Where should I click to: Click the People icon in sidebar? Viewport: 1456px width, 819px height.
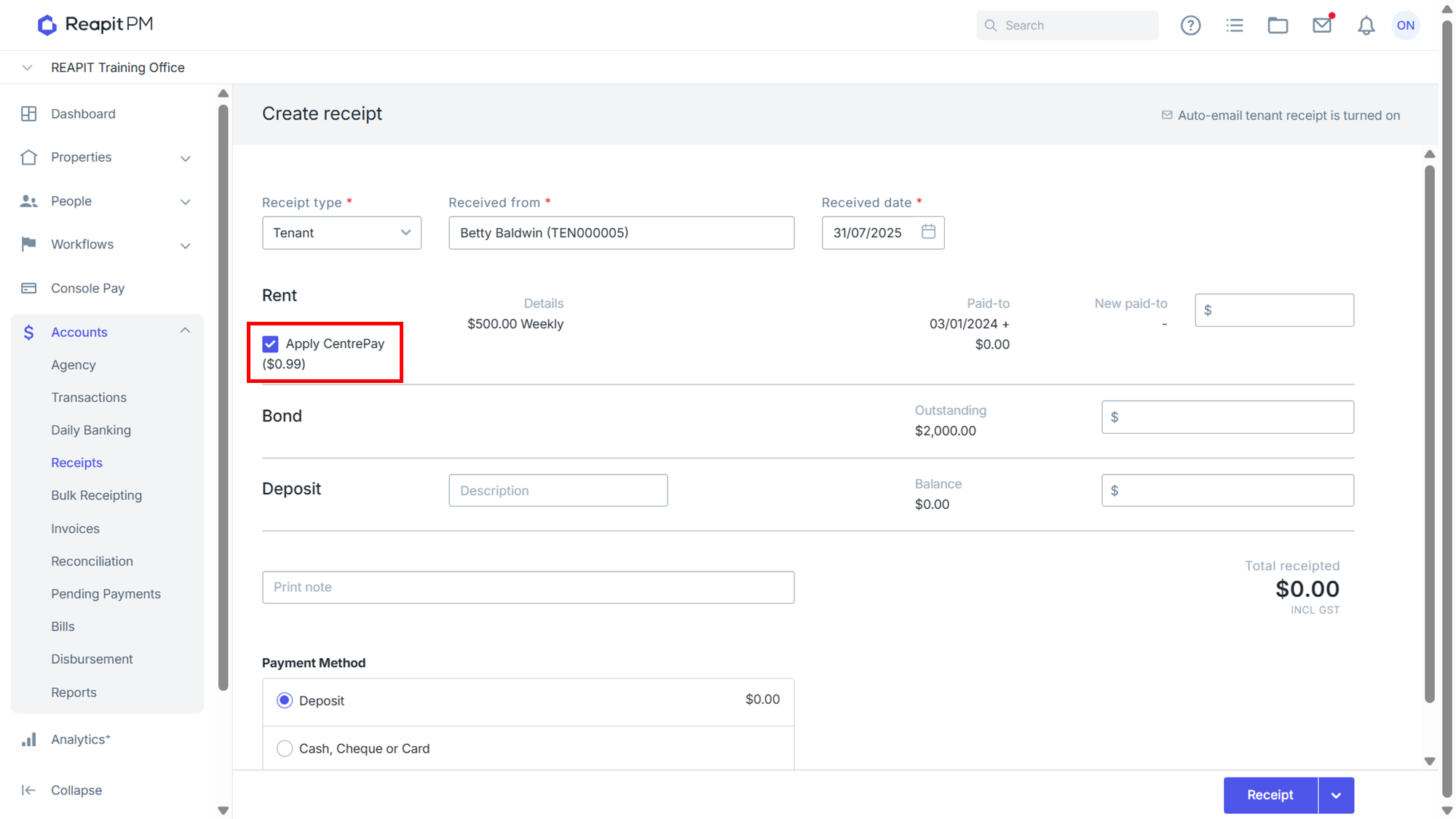(x=28, y=201)
